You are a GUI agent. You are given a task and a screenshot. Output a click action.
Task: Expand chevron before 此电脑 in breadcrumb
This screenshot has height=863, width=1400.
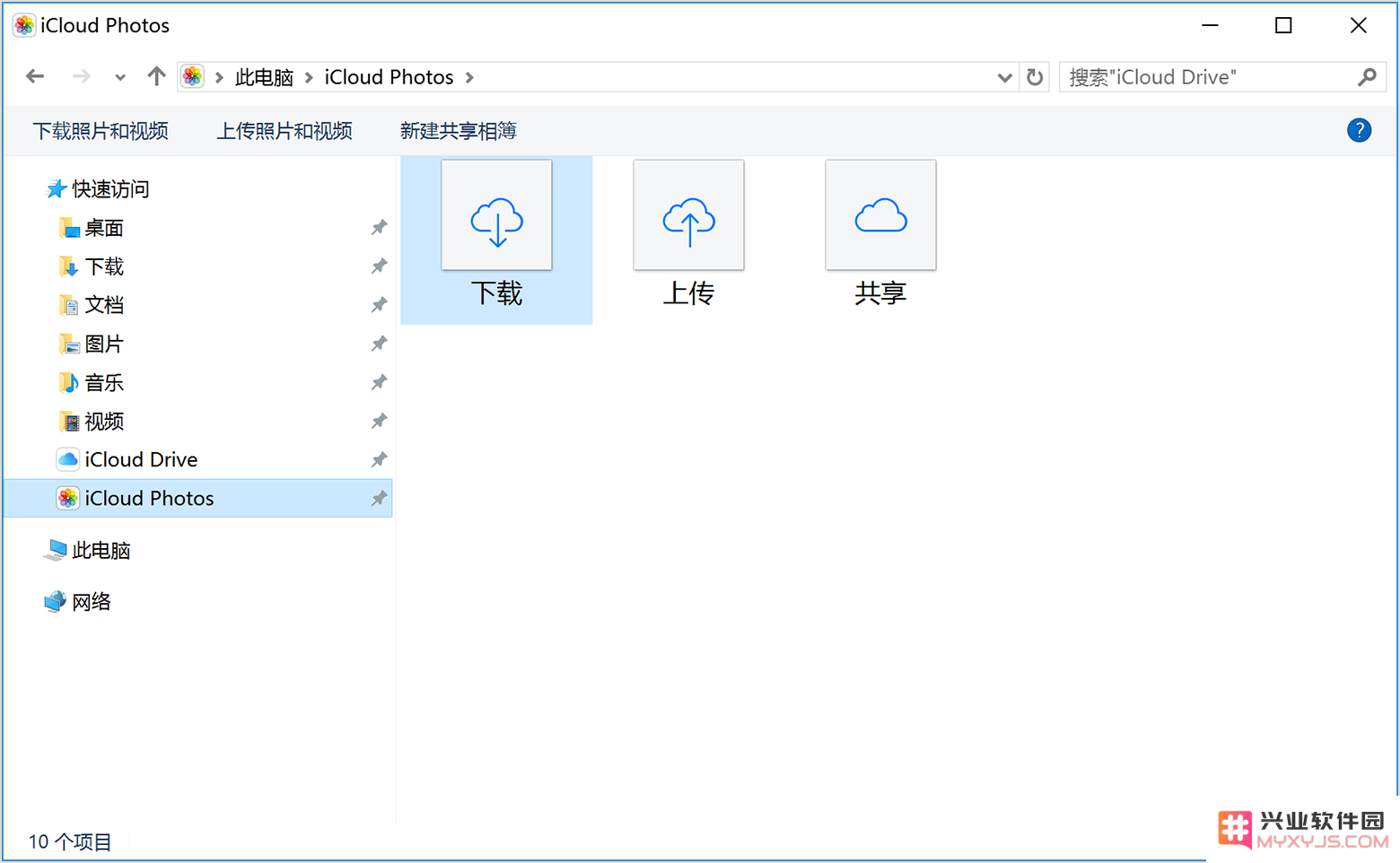coord(219,78)
